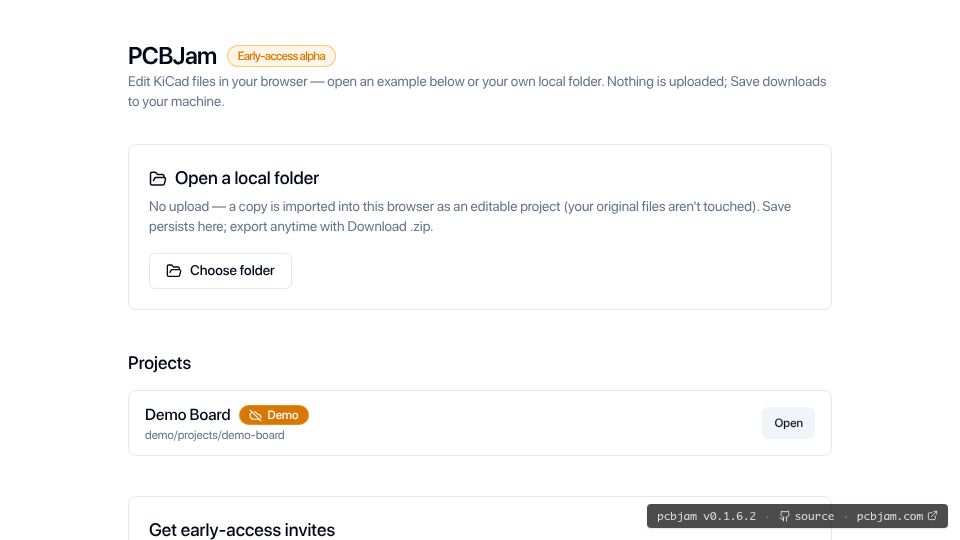Click the GitHub icon in the footer badge
This screenshot has height=540, width=960.
[x=784, y=516]
